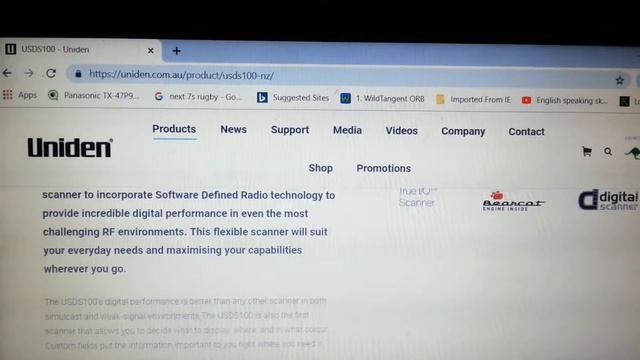Screen dimensions: 640x360
Task: Open the shopping cart icon
Action: pos(587,152)
